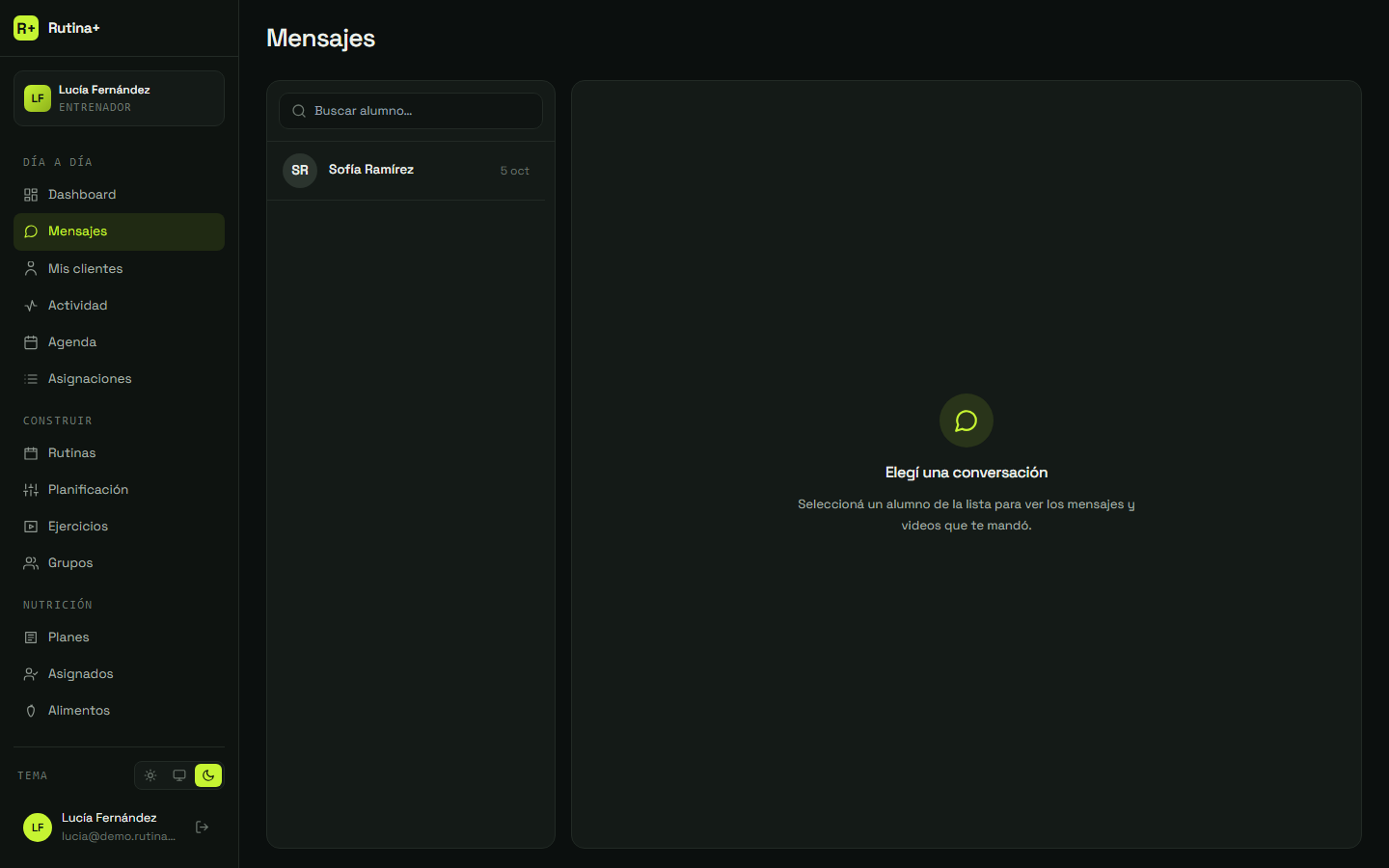Click the search magnifier icon

299,111
